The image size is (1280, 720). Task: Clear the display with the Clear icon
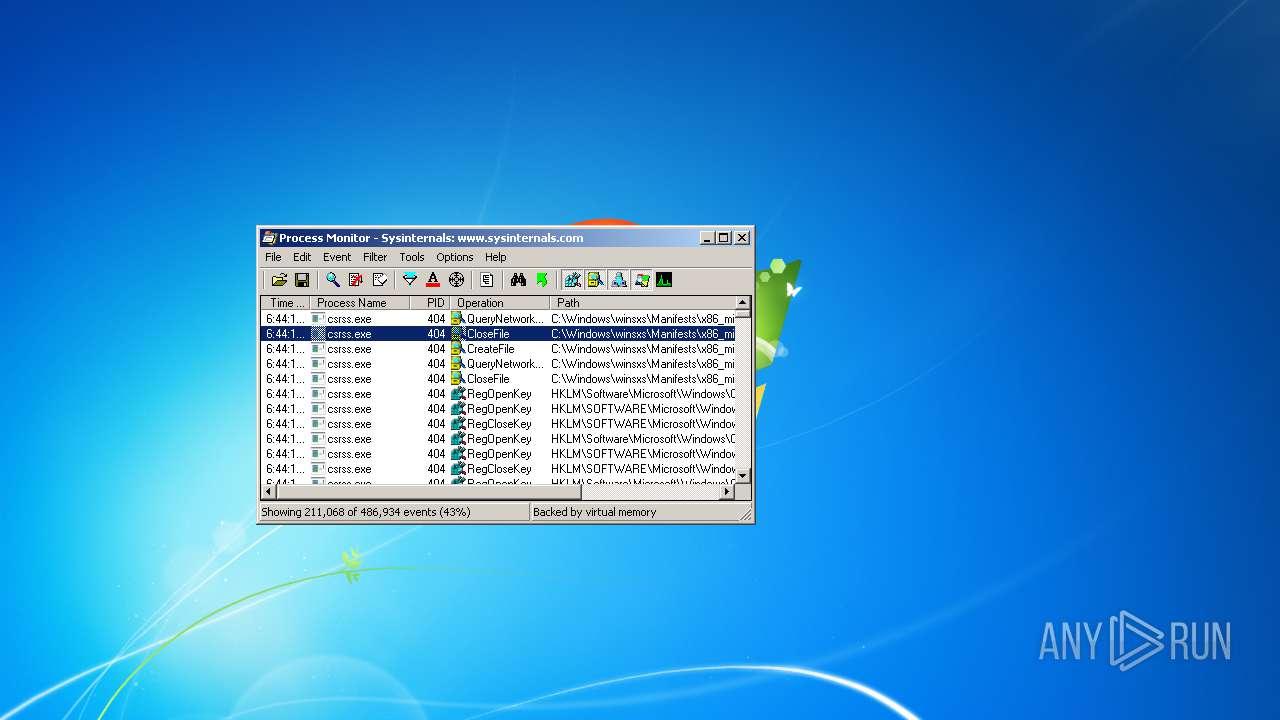[x=380, y=280]
